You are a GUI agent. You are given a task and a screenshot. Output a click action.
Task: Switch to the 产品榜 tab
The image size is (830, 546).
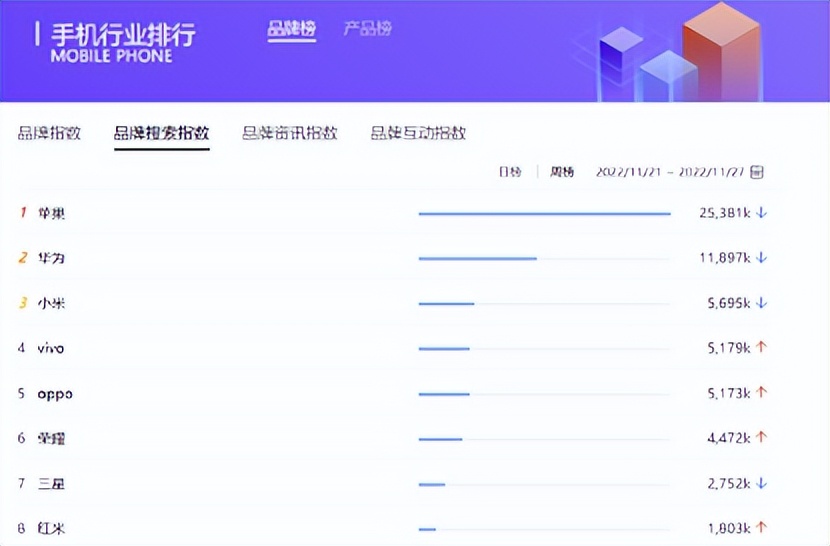367,29
